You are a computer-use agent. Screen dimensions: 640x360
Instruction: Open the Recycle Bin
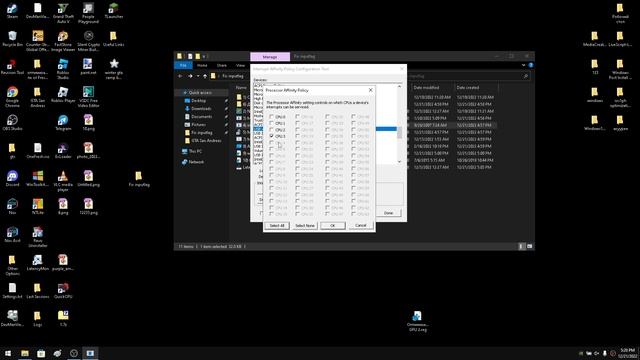tap(12, 39)
